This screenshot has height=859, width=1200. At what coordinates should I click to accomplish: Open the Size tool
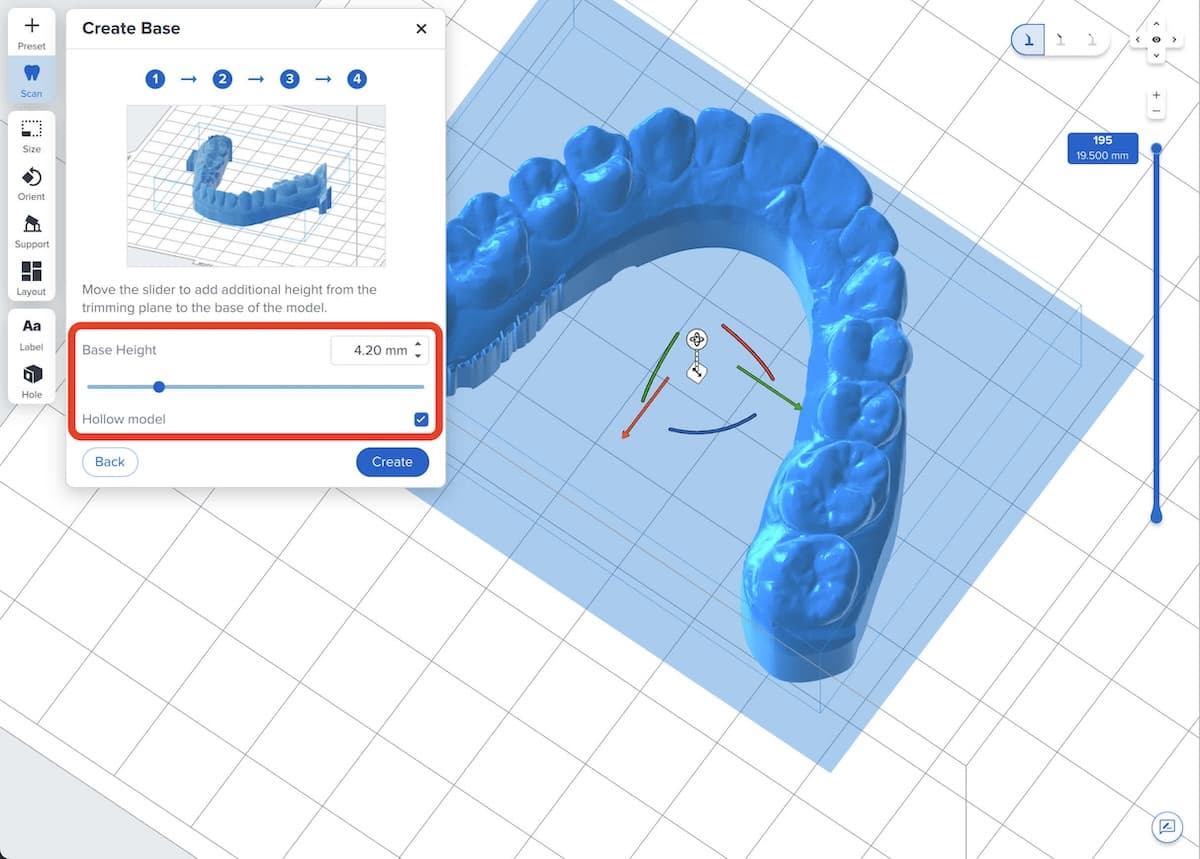click(31, 136)
